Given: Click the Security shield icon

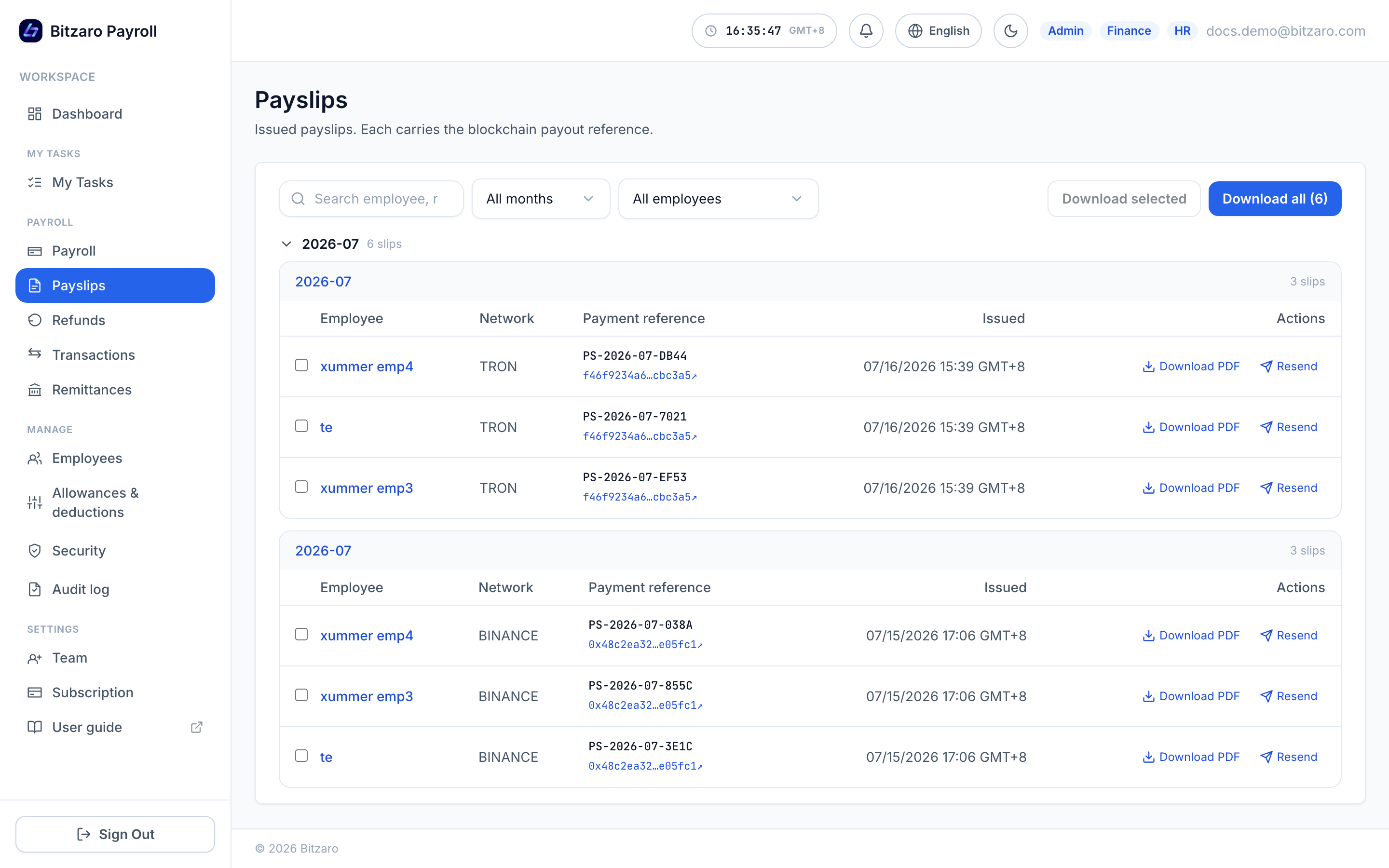Looking at the screenshot, I should [34, 551].
